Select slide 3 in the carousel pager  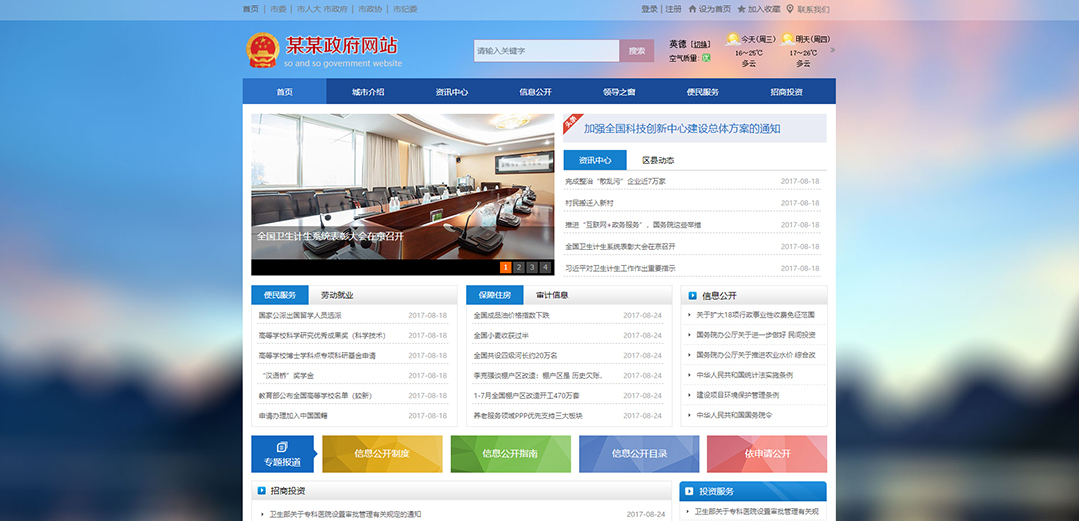pyautogui.click(x=532, y=267)
